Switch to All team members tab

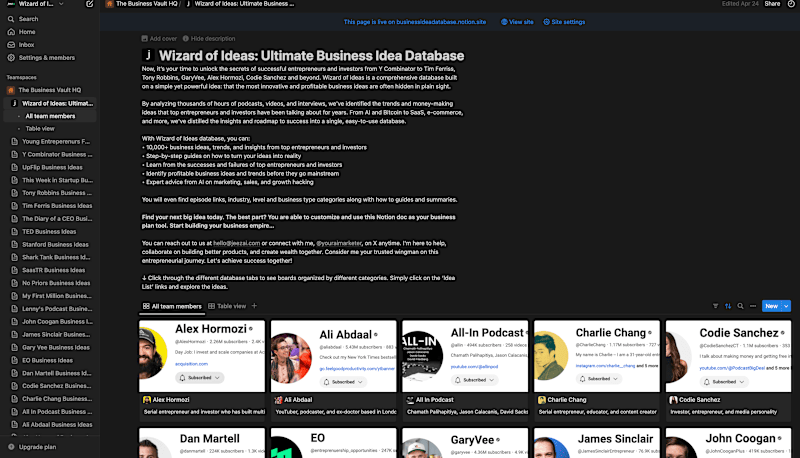[172, 306]
